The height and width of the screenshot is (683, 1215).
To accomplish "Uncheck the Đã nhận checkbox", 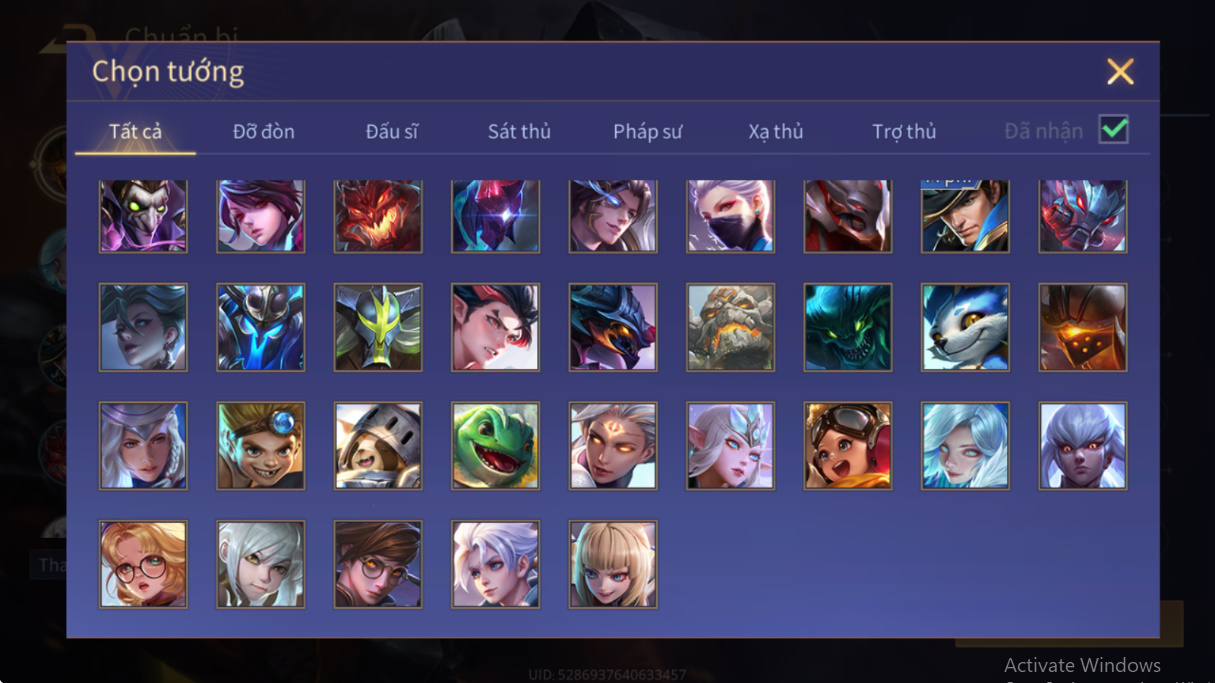I will (x=1113, y=130).
